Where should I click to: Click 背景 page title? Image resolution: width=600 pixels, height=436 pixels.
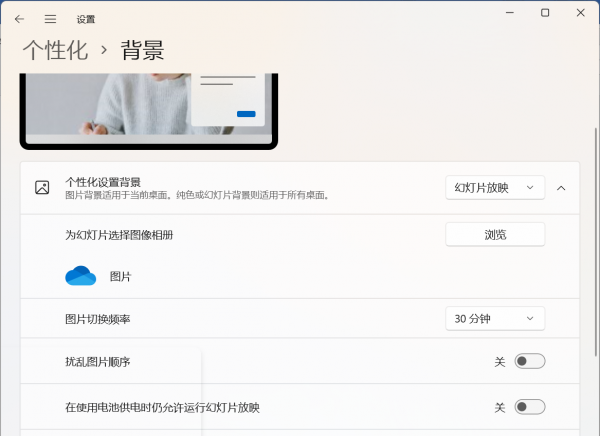(x=143, y=50)
